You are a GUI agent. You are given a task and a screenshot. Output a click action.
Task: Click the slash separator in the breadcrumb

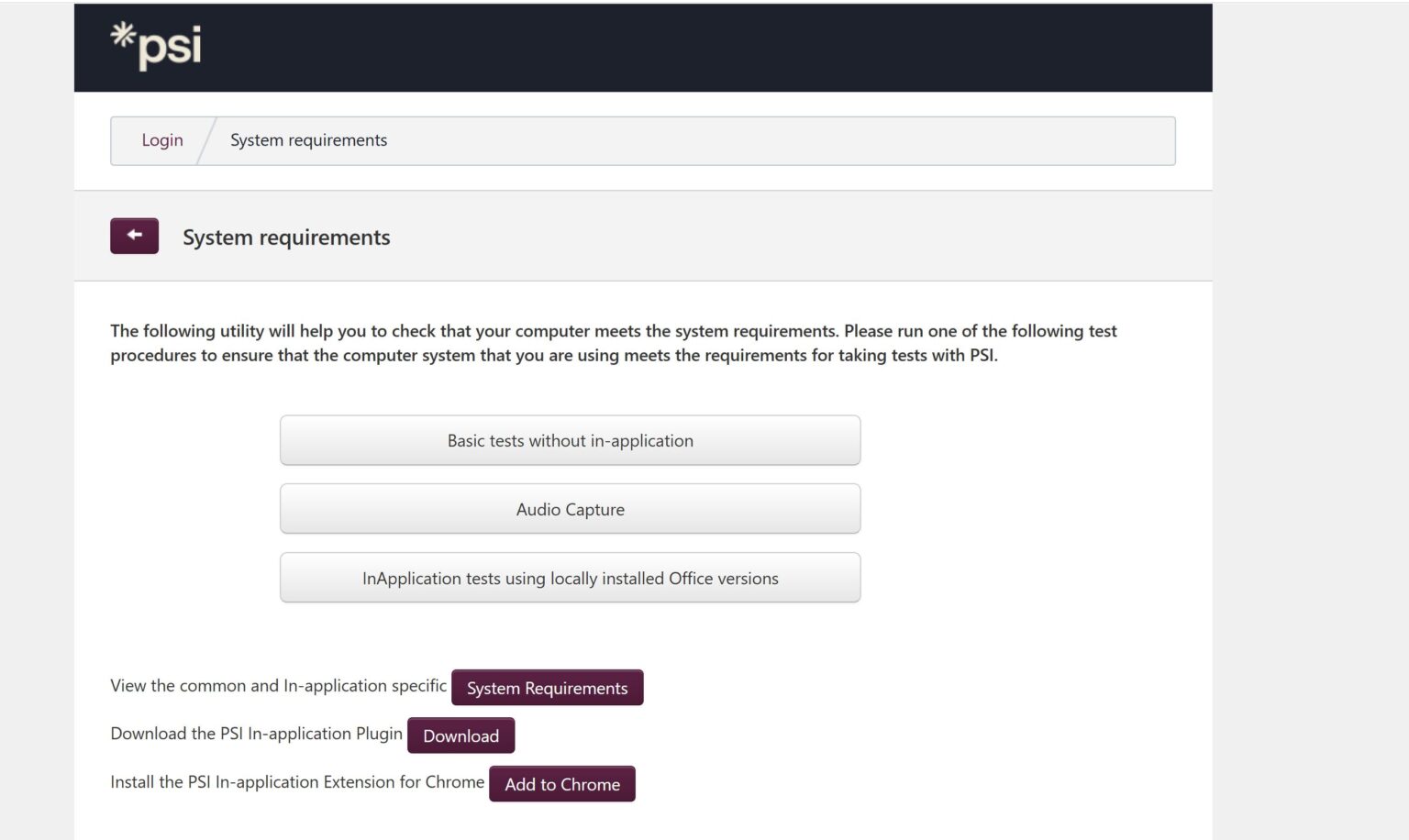point(206,140)
